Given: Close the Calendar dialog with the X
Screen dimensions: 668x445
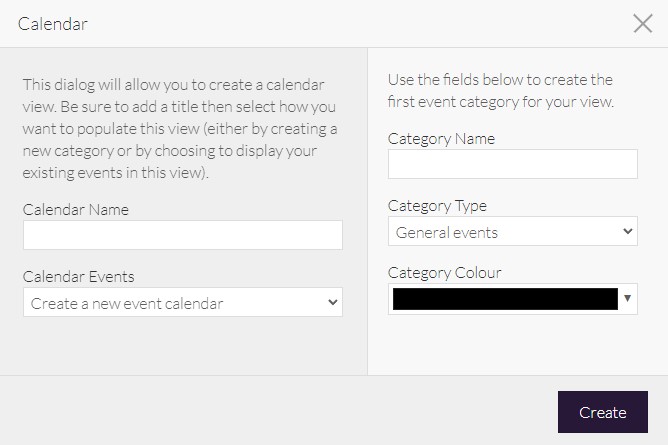Looking at the screenshot, I should click(643, 24).
